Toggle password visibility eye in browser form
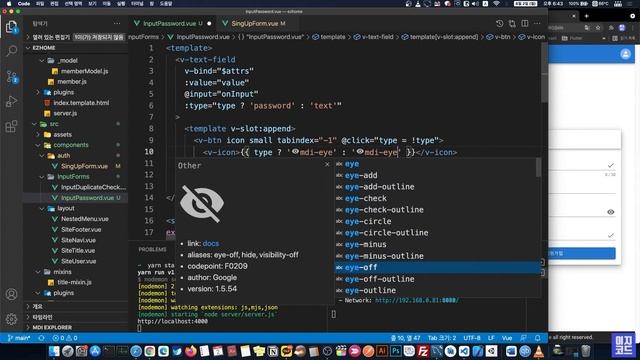Screen dimensions: 640x360 (611, 212)
